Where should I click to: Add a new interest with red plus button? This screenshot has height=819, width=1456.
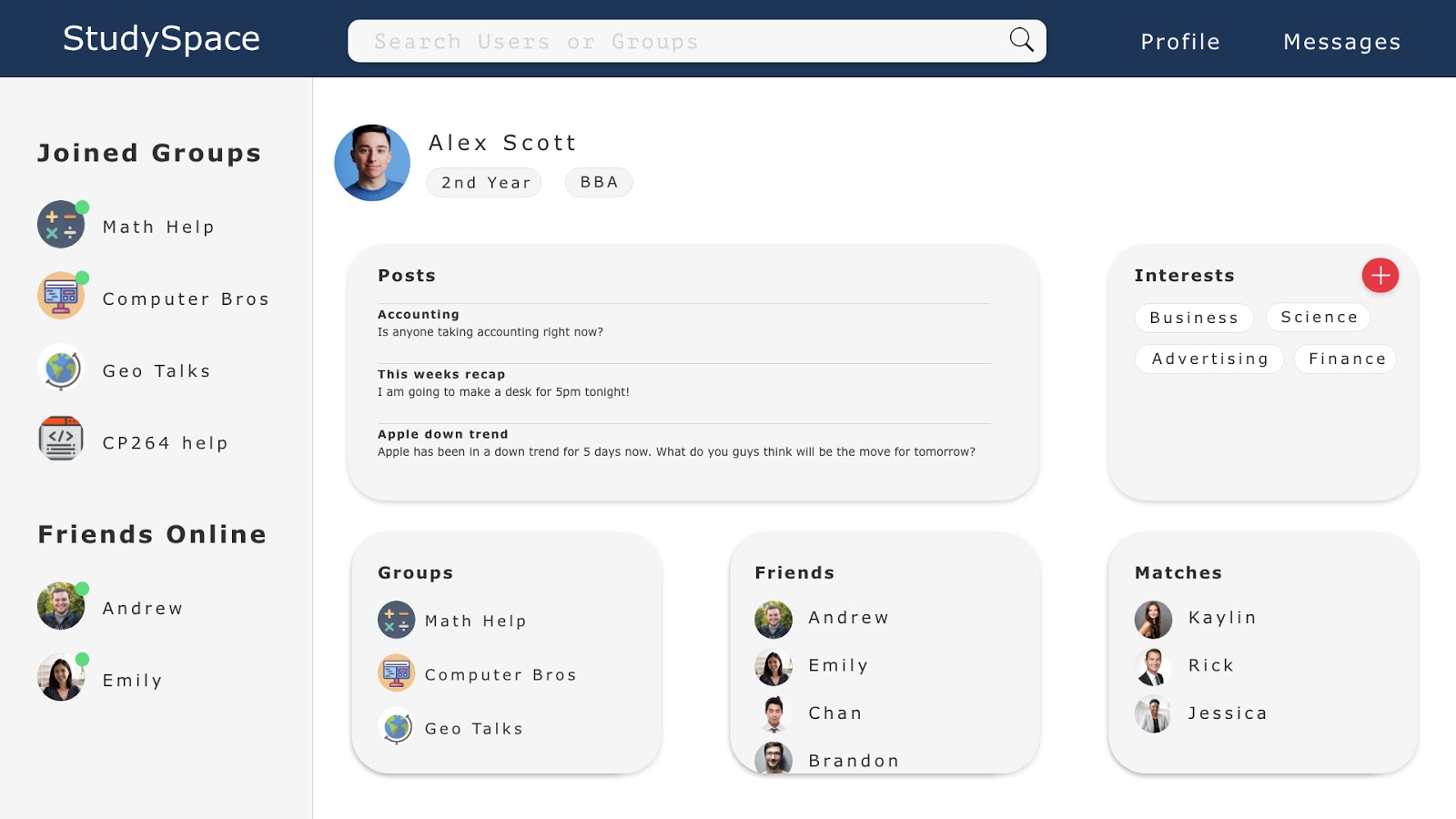(x=1380, y=276)
